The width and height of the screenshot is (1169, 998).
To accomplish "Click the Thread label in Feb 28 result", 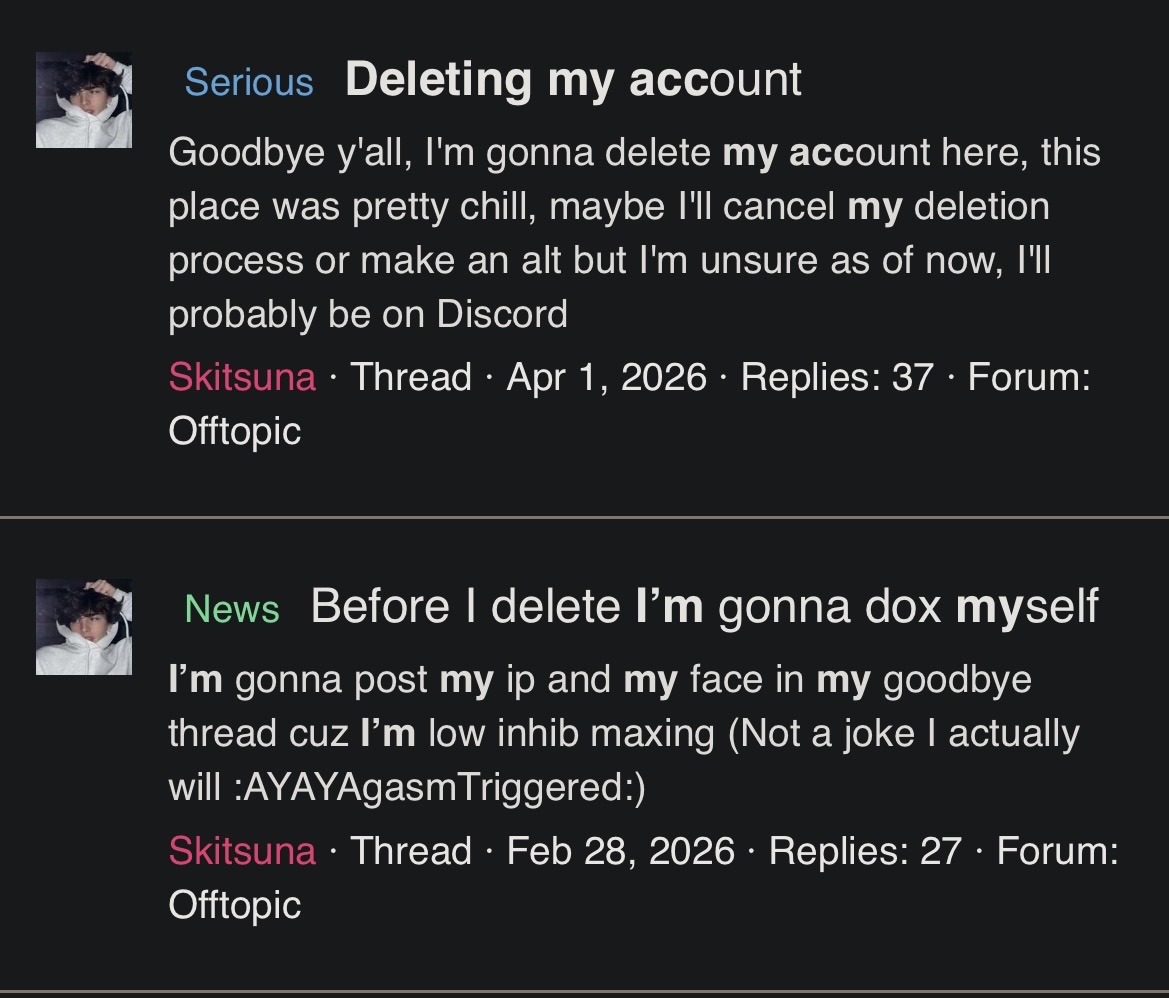I will click(x=411, y=851).
